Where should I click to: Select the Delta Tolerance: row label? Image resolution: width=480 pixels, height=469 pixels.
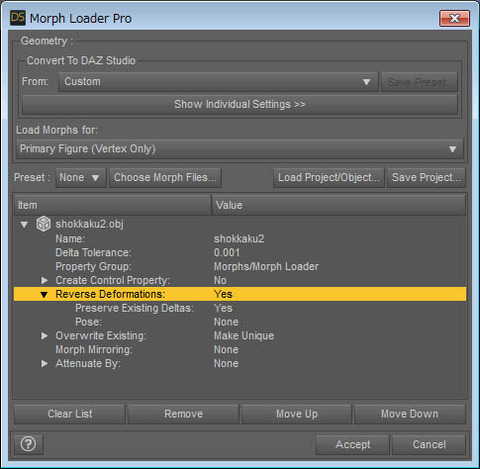[x=93, y=253]
